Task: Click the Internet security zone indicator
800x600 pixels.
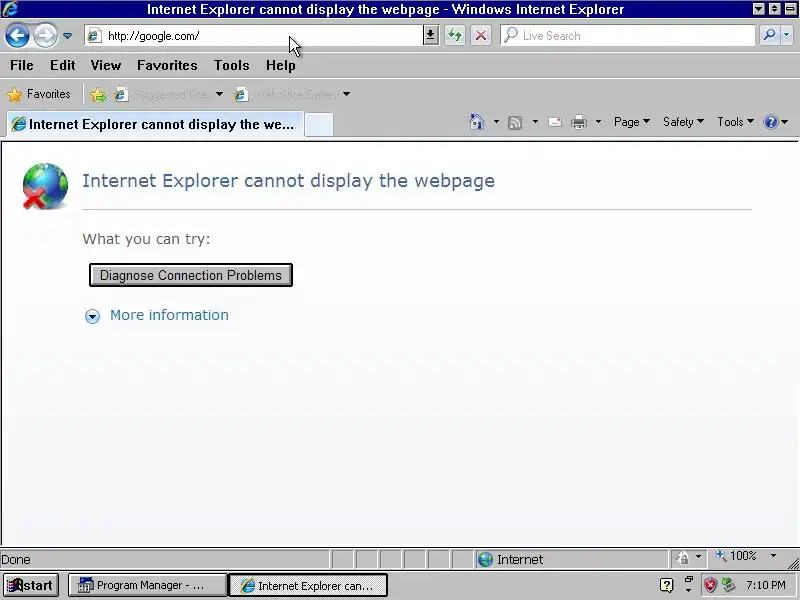Action: 570,560
